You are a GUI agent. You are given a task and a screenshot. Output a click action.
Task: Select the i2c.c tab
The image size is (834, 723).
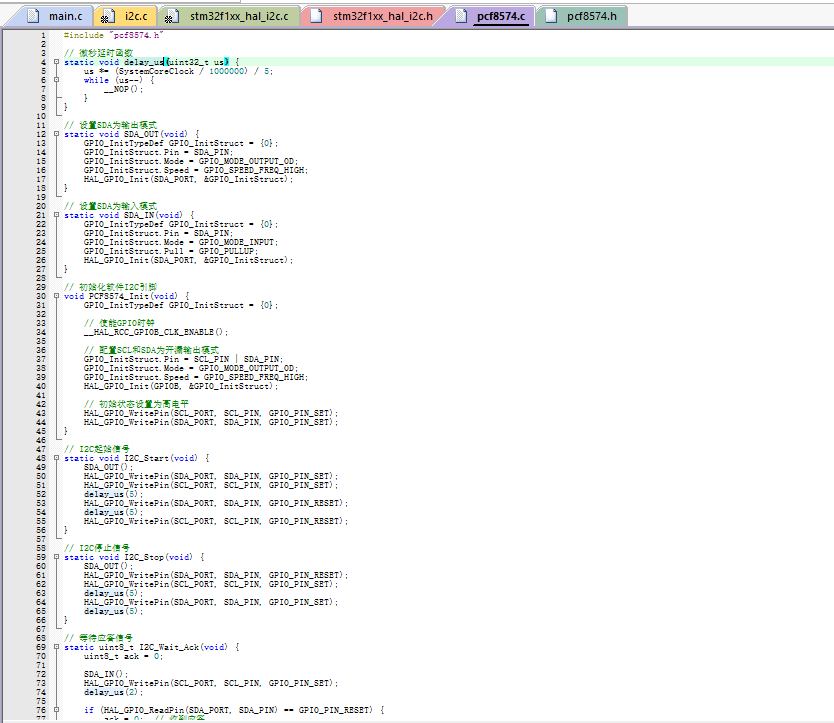pyautogui.click(x=134, y=17)
